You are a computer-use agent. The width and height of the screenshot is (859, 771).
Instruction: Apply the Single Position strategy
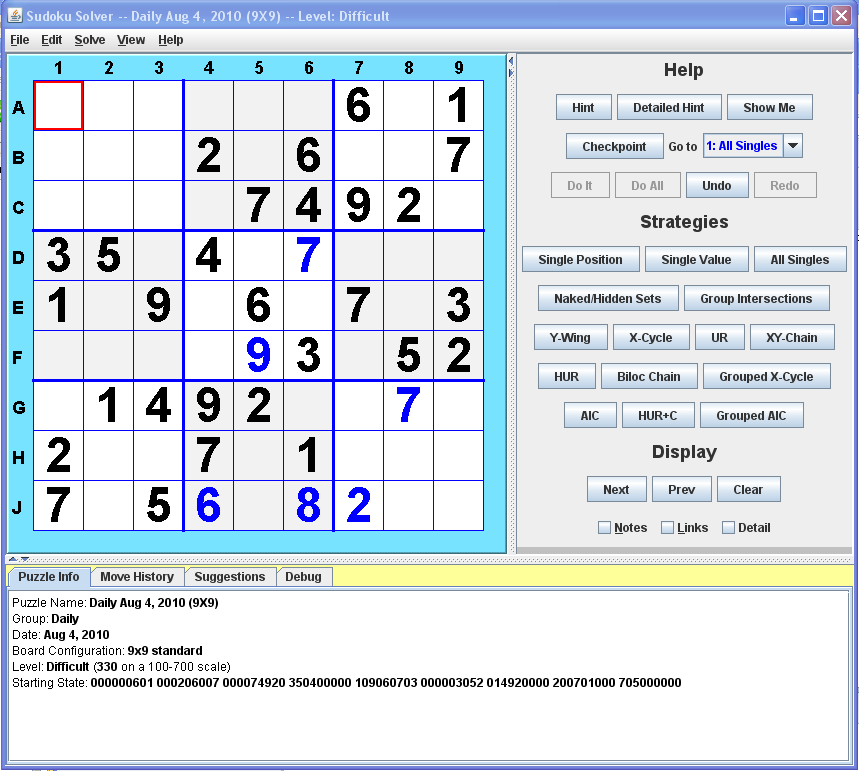[581, 259]
